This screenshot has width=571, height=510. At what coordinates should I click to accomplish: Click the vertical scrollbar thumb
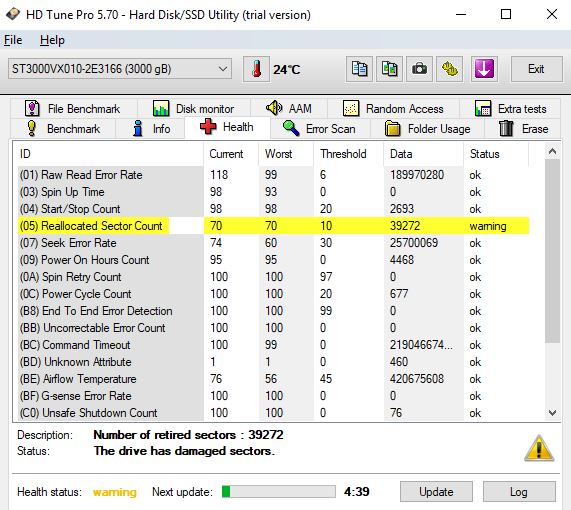click(552, 251)
